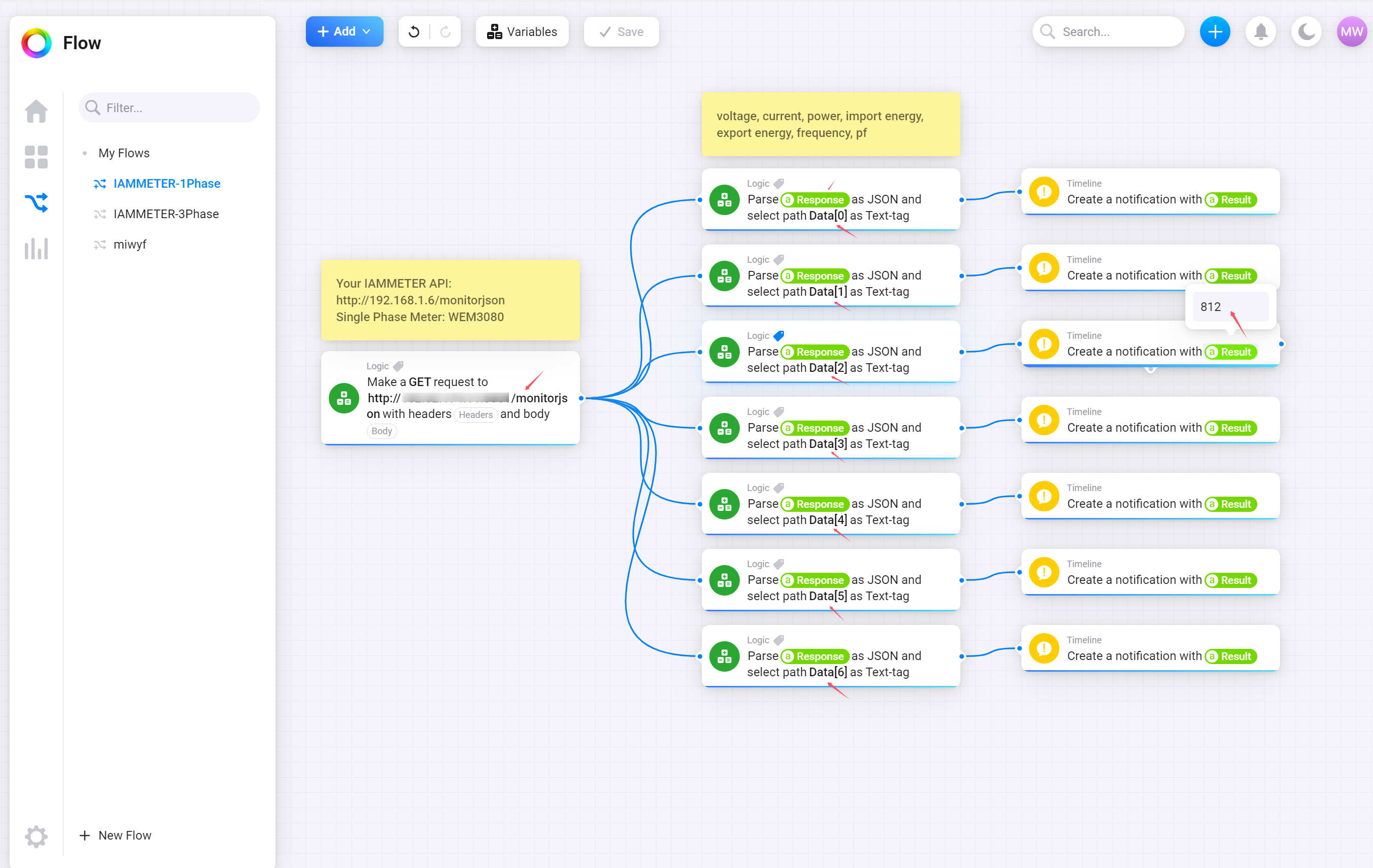Click the Undo arrow icon
This screenshot has height=868, width=1373.
click(x=414, y=32)
